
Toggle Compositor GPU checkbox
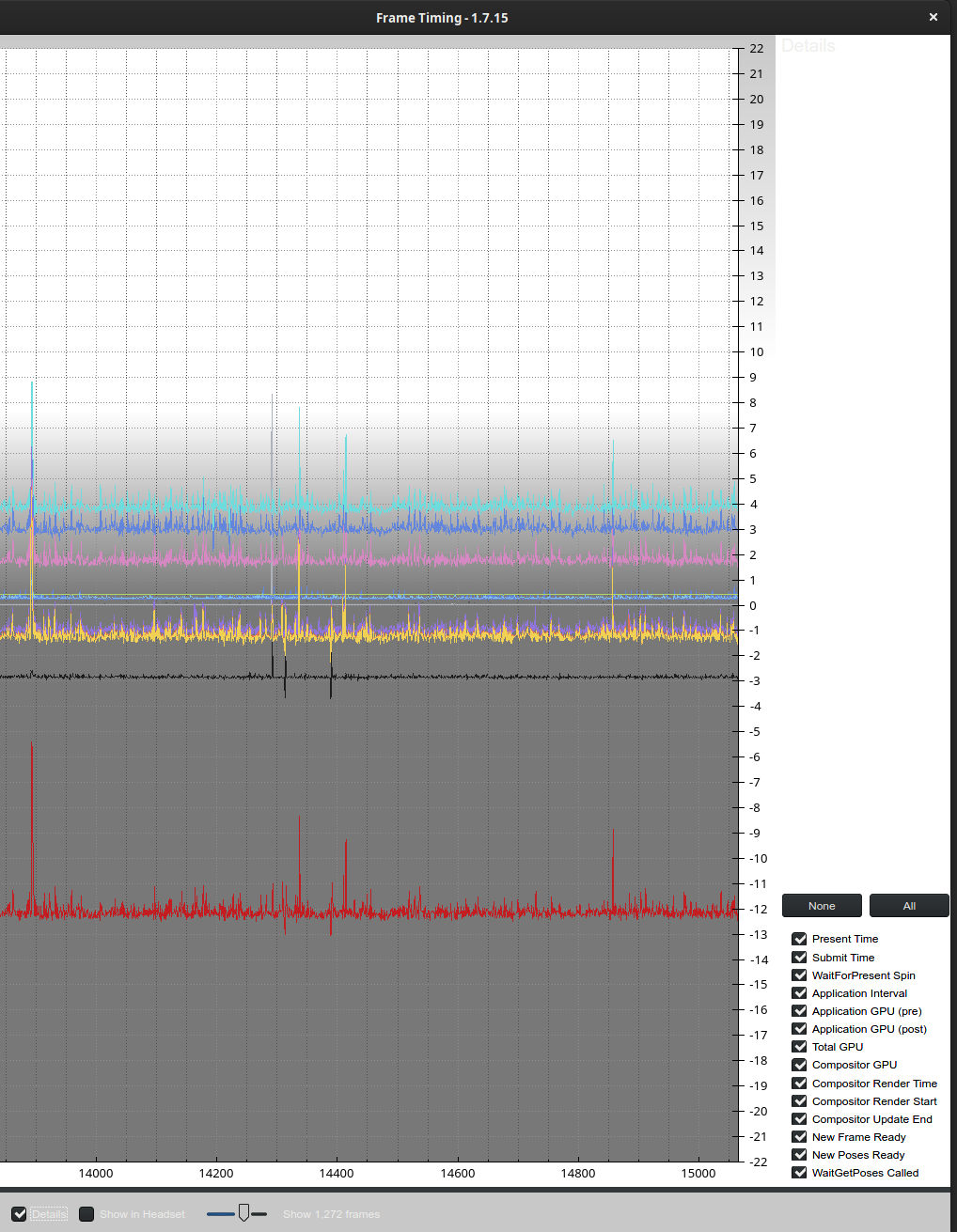799,1064
